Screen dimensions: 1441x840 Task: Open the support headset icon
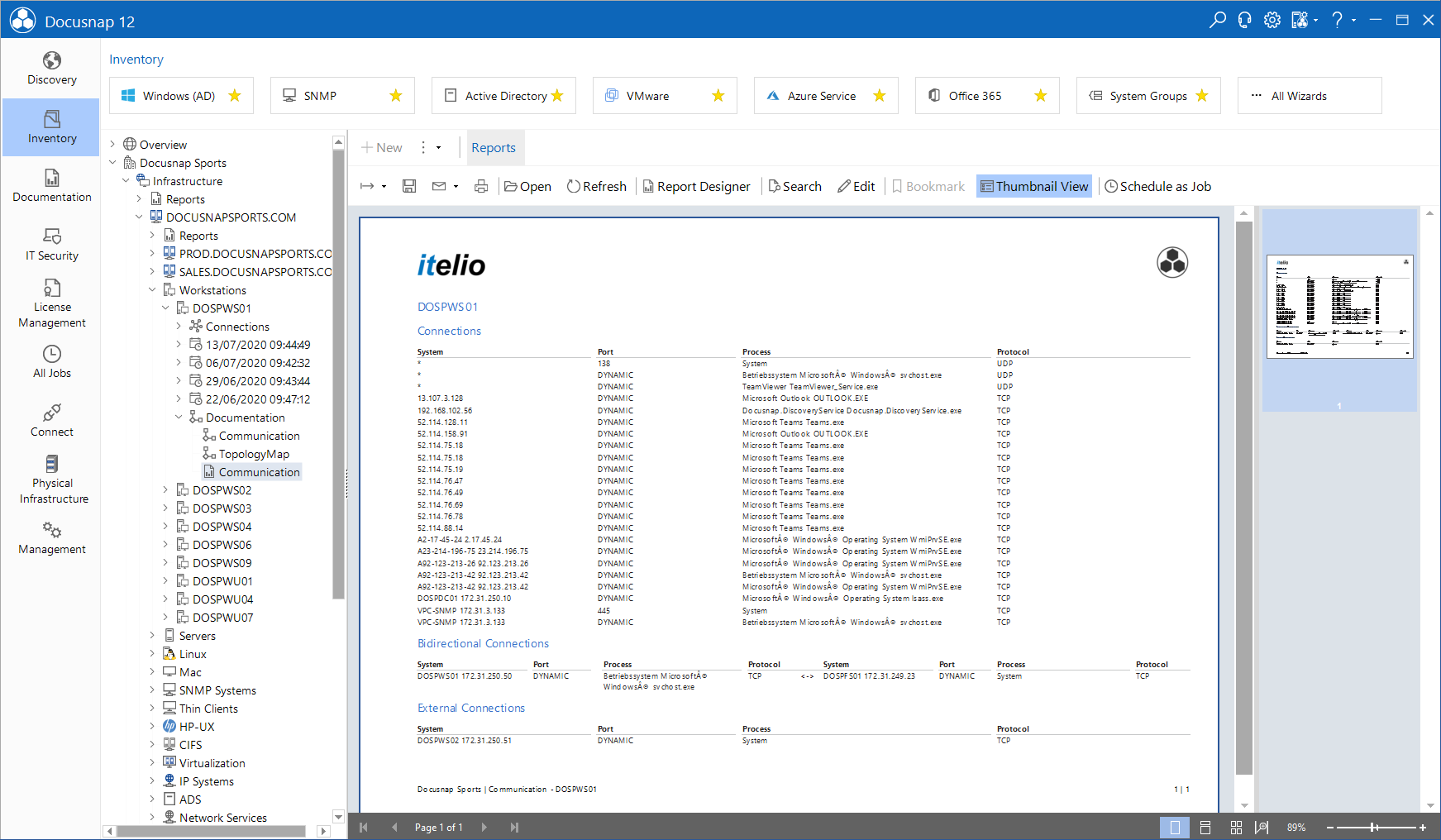coord(1245,19)
